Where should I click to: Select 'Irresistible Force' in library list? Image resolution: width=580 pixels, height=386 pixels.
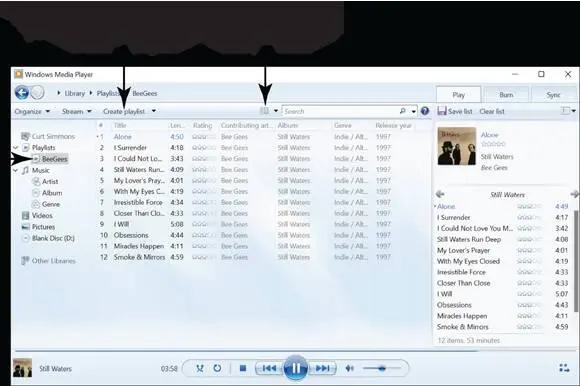point(138,202)
